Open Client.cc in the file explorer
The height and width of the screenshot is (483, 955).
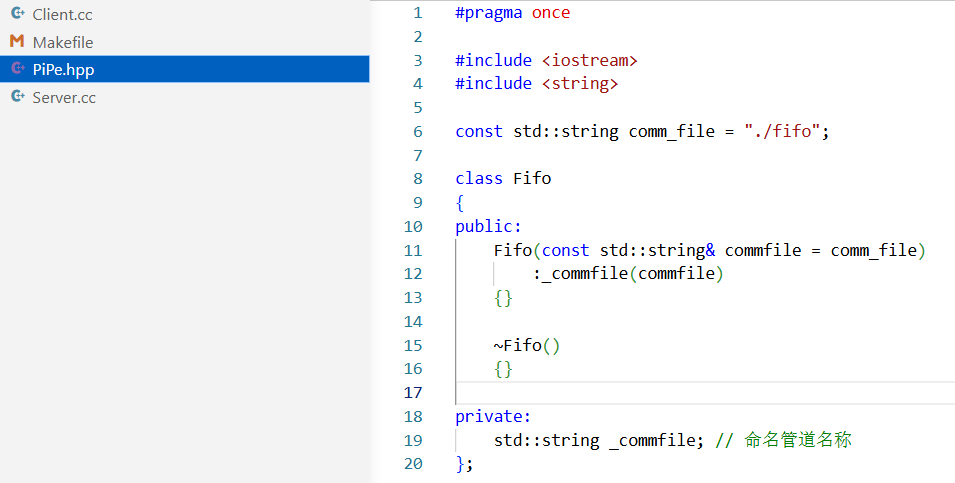(x=185, y=14)
